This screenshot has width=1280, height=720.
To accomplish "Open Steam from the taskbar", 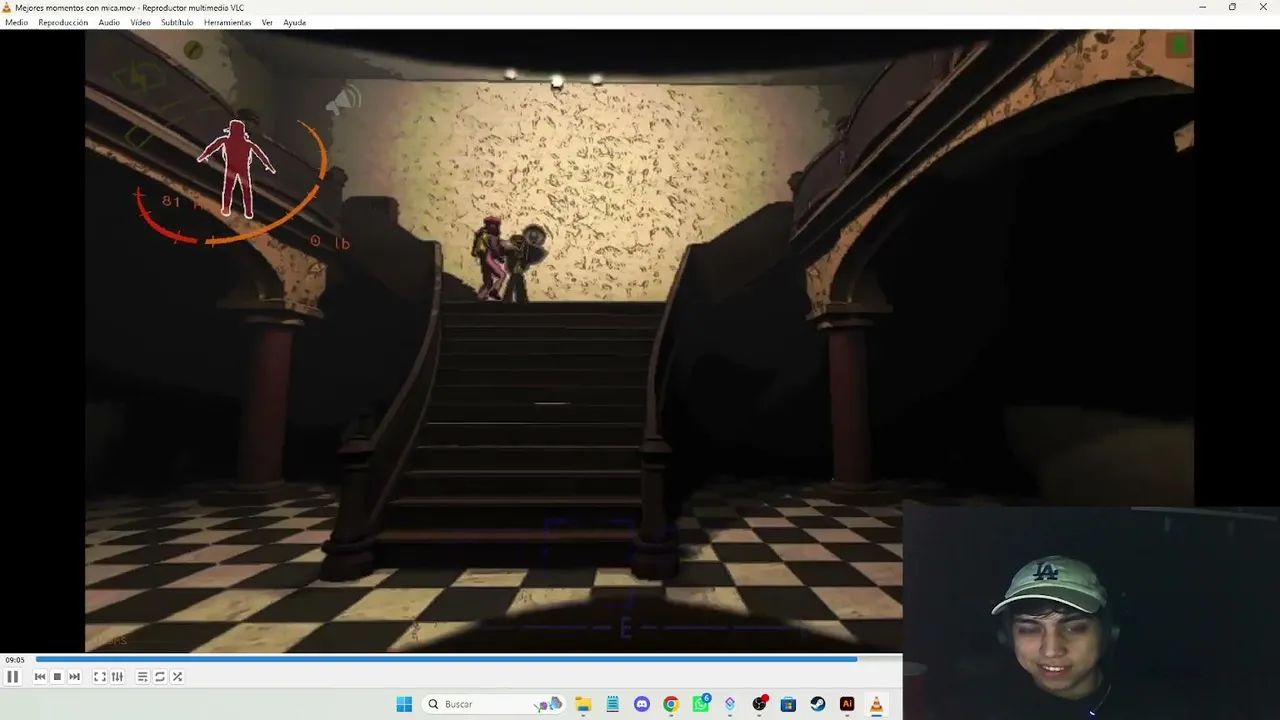I will 818,704.
